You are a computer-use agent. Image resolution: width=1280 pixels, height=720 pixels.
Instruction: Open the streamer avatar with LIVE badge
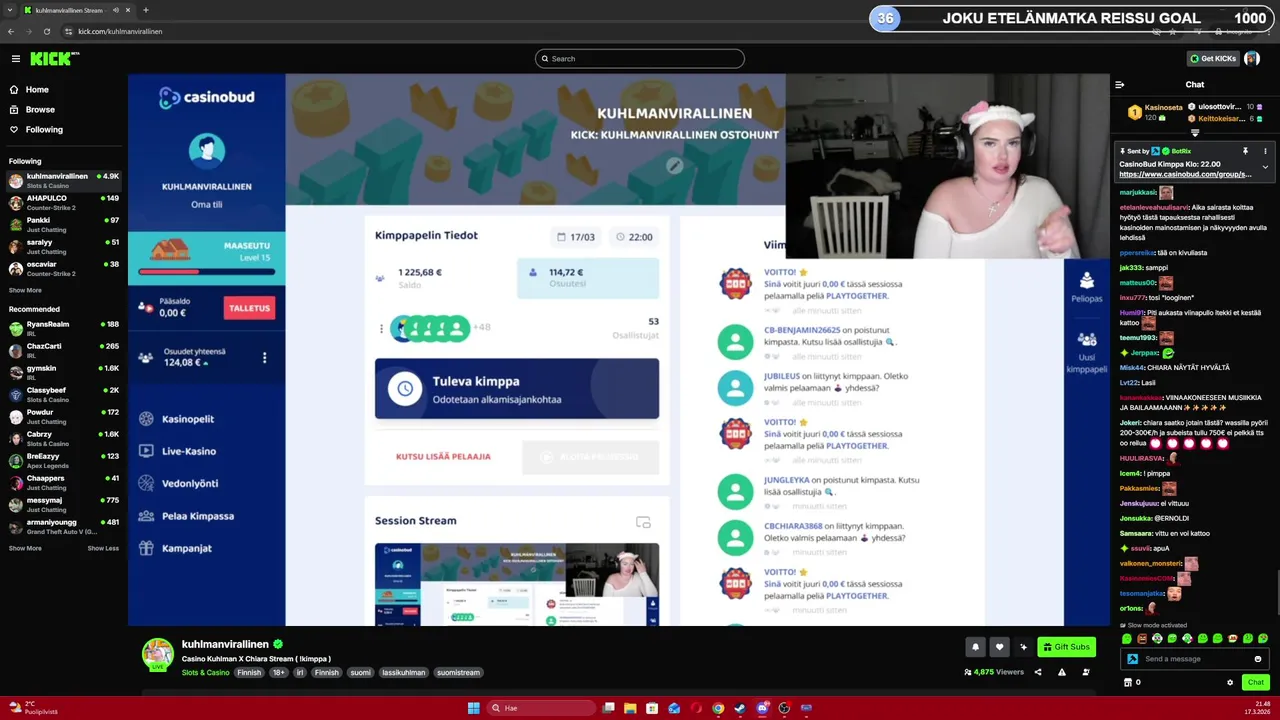tap(157, 654)
